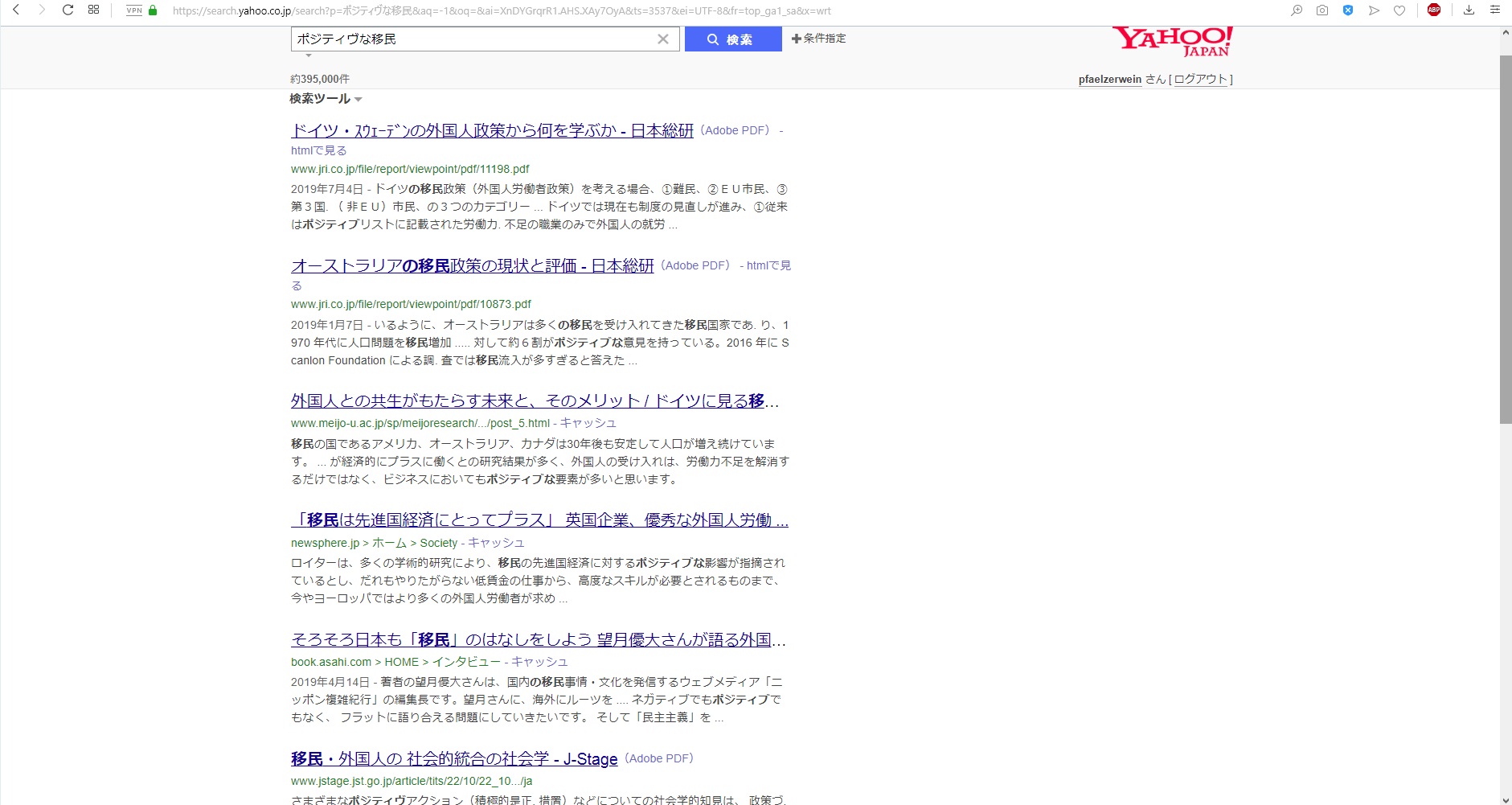This screenshot has width=1512, height=805.
Task: Click www.jri.co.jp 10873.pdf URL text
Action: (x=411, y=304)
